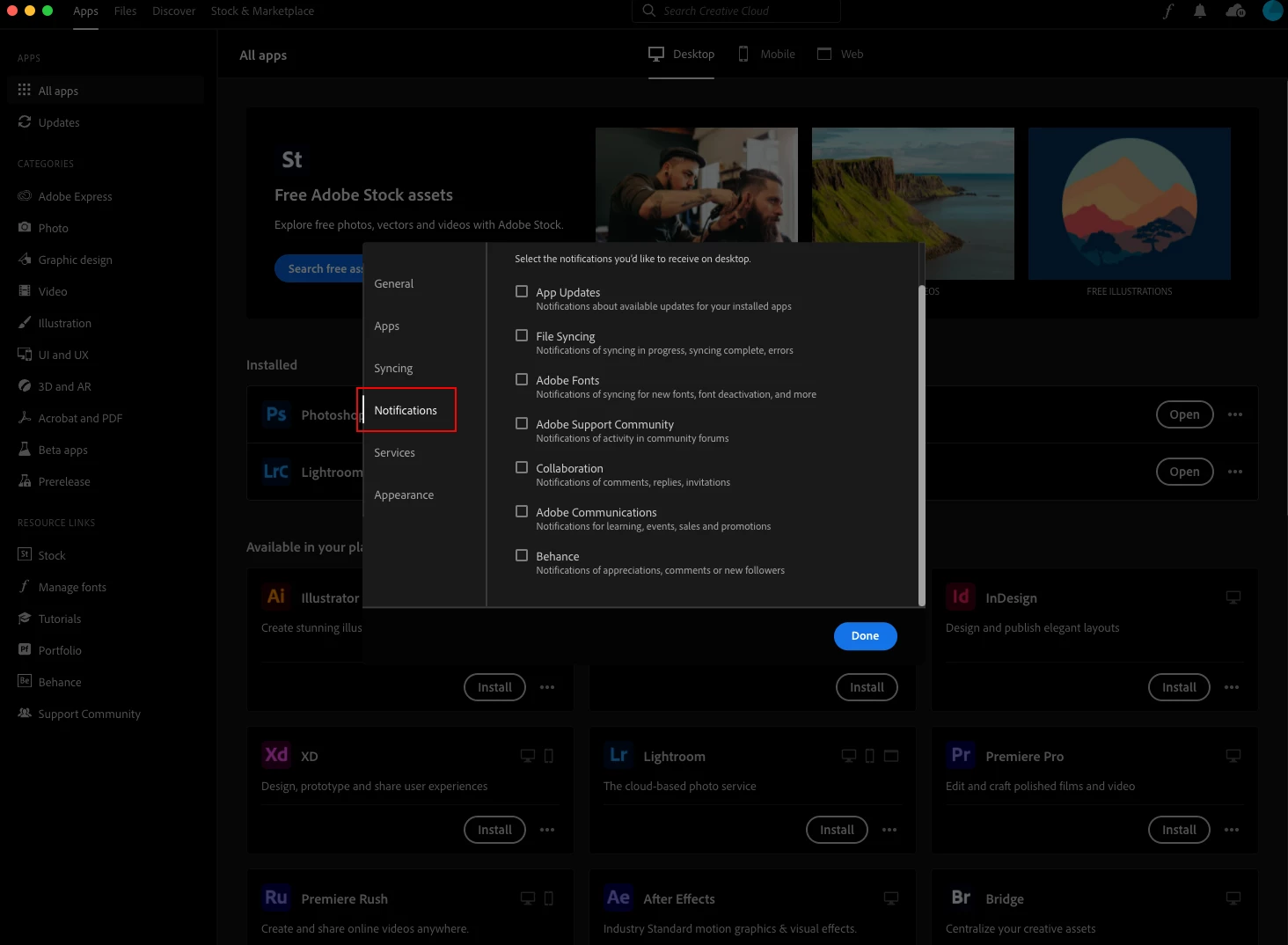
Task: Click the Bridge app icon
Action: coord(961,897)
